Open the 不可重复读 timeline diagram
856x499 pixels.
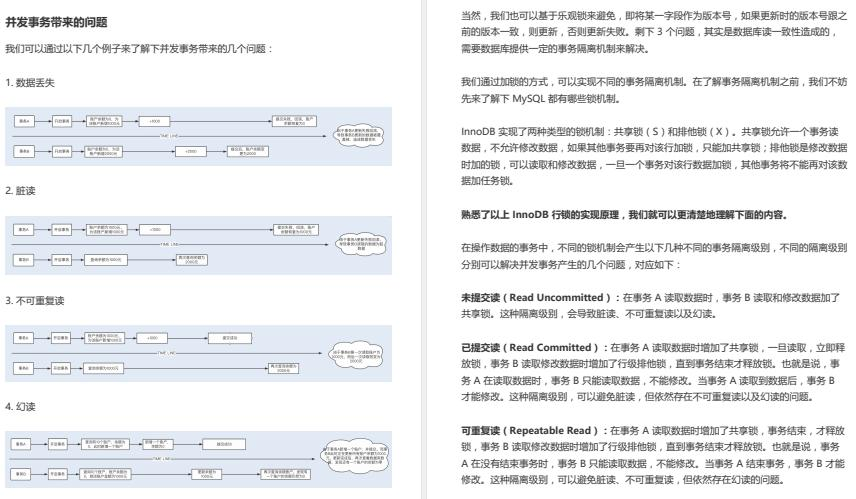tap(199, 353)
